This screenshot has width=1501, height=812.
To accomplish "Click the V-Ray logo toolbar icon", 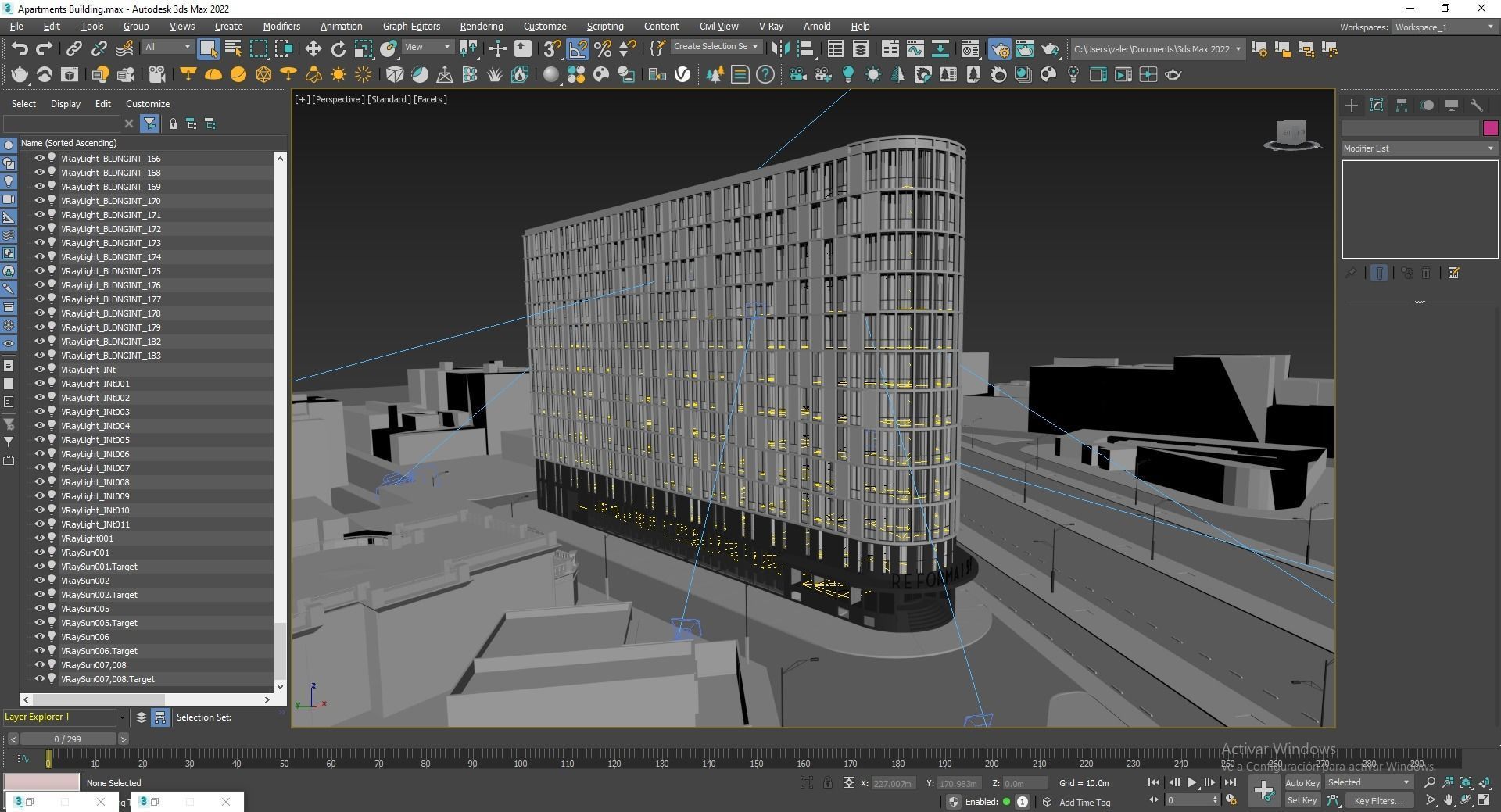I will [x=682, y=74].
